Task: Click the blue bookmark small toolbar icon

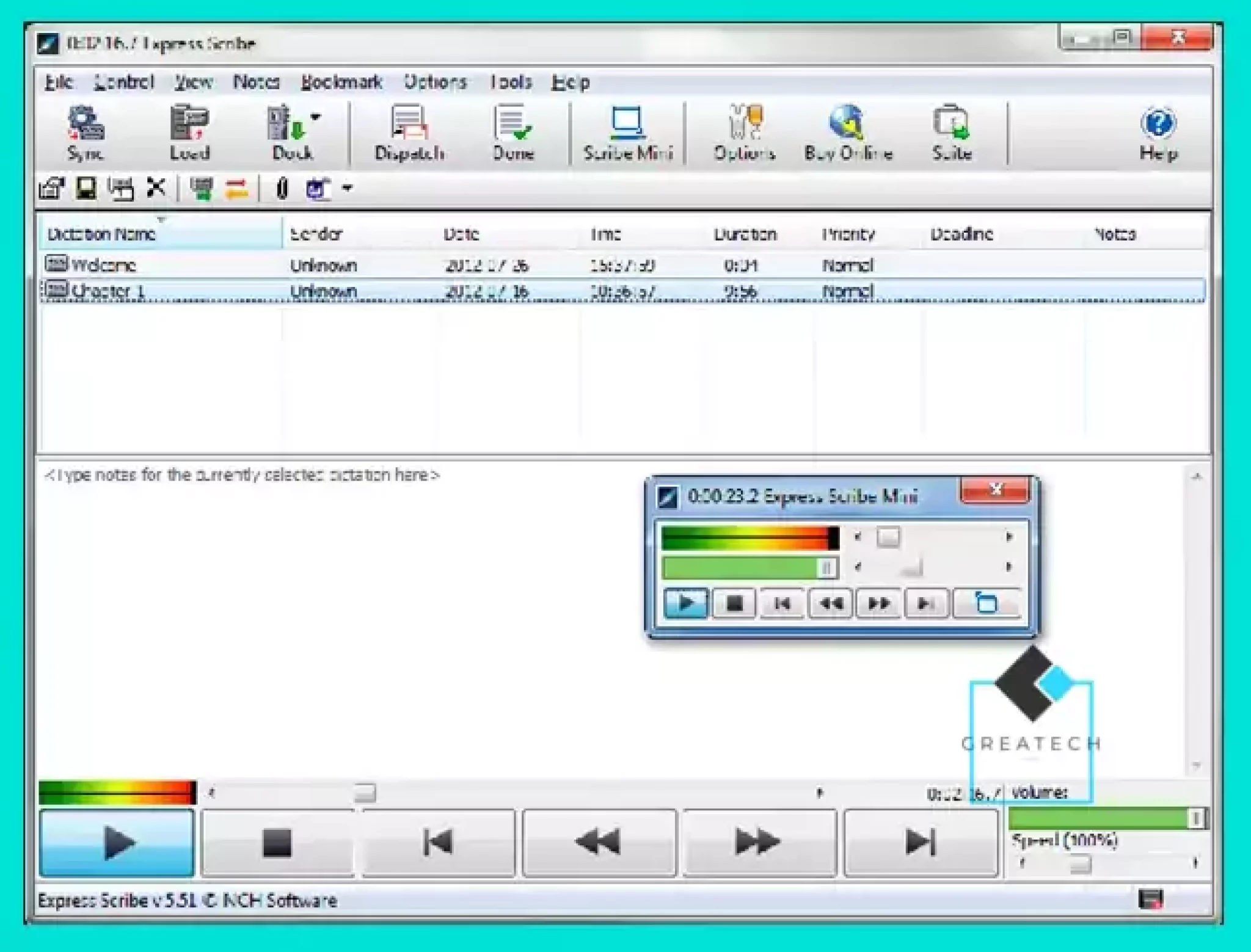Action: coord(318,188)
